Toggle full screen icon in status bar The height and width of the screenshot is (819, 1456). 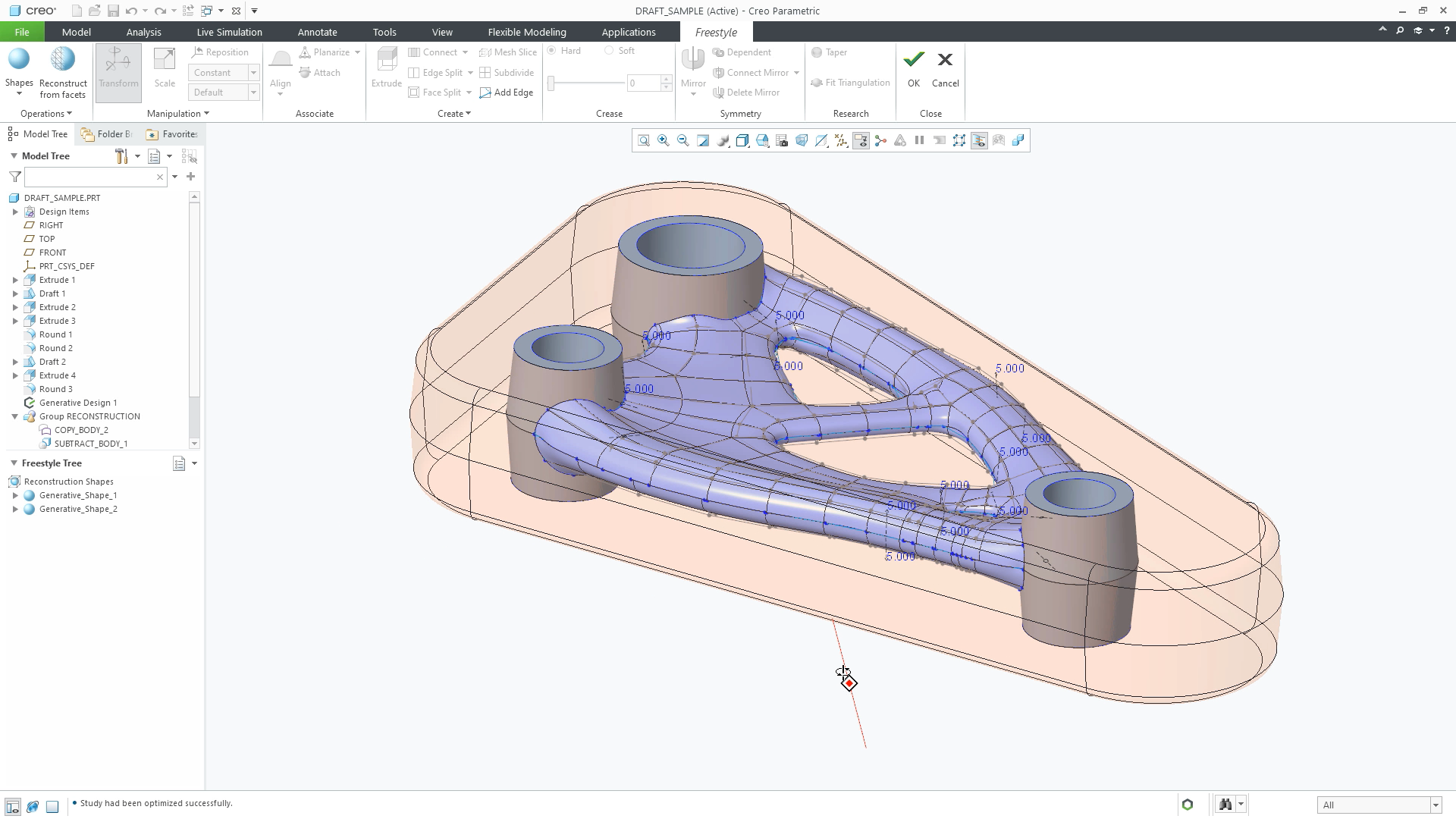coord(52,806)
